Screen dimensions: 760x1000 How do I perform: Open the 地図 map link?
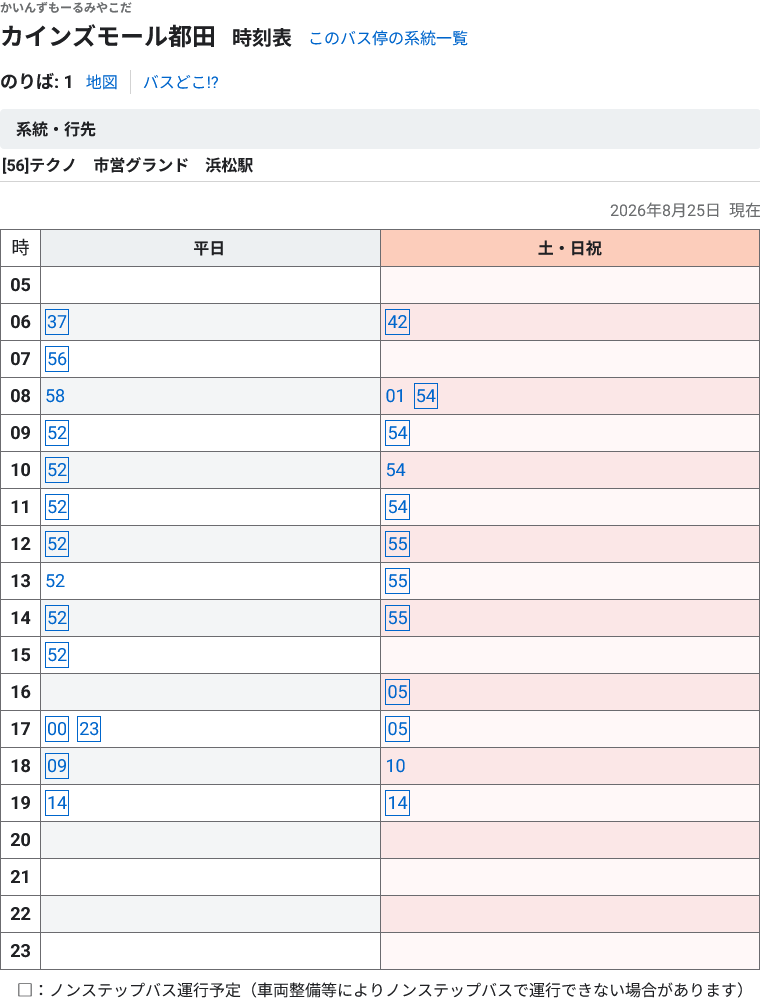tap(102, 82)
